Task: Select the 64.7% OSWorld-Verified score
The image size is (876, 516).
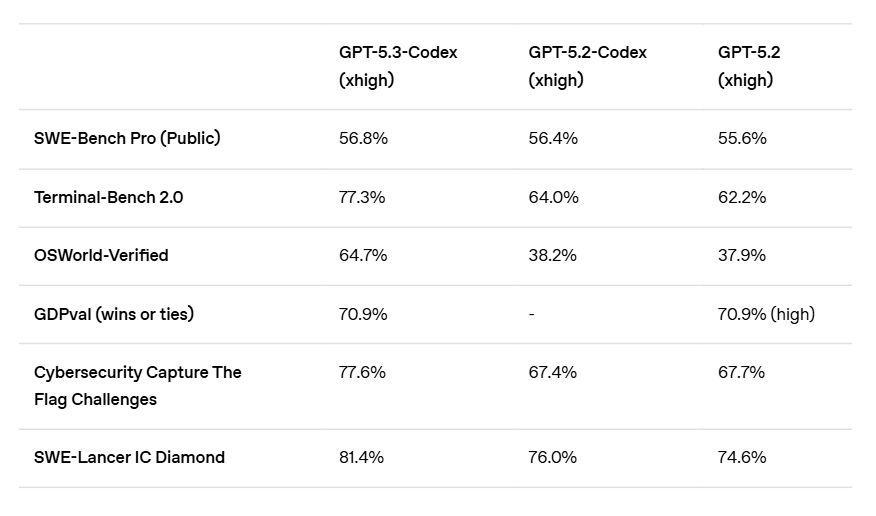Action: [x=363, y=255]
